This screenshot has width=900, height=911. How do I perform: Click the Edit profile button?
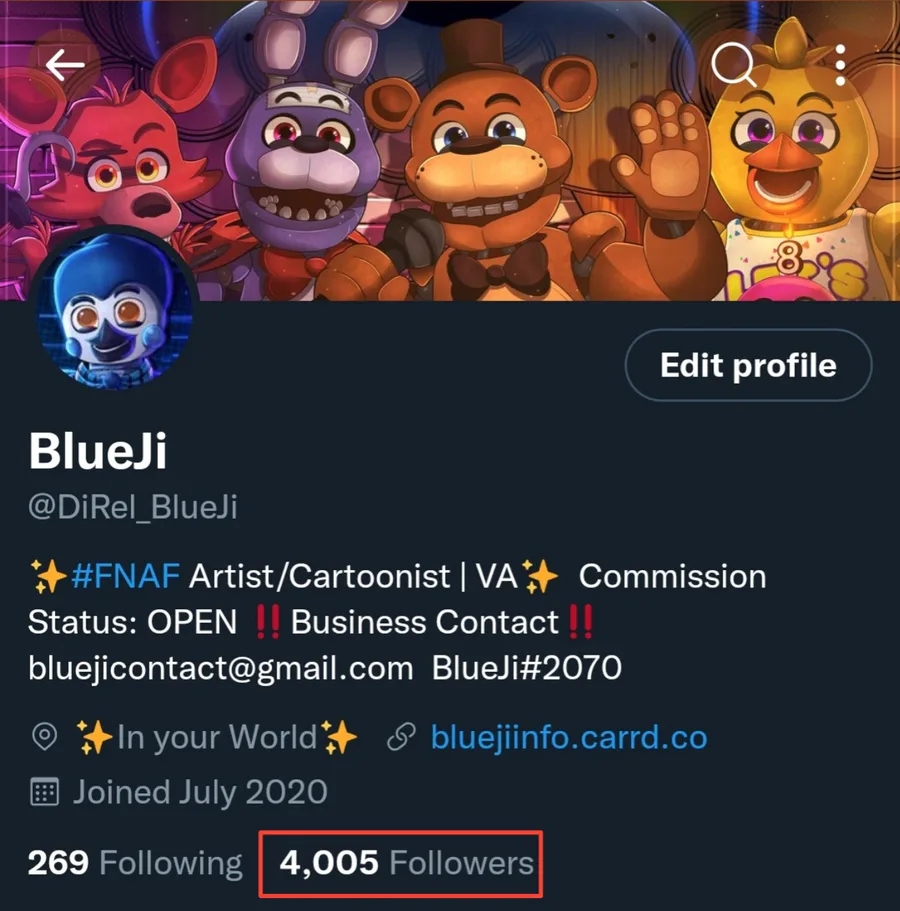(748, 365)
